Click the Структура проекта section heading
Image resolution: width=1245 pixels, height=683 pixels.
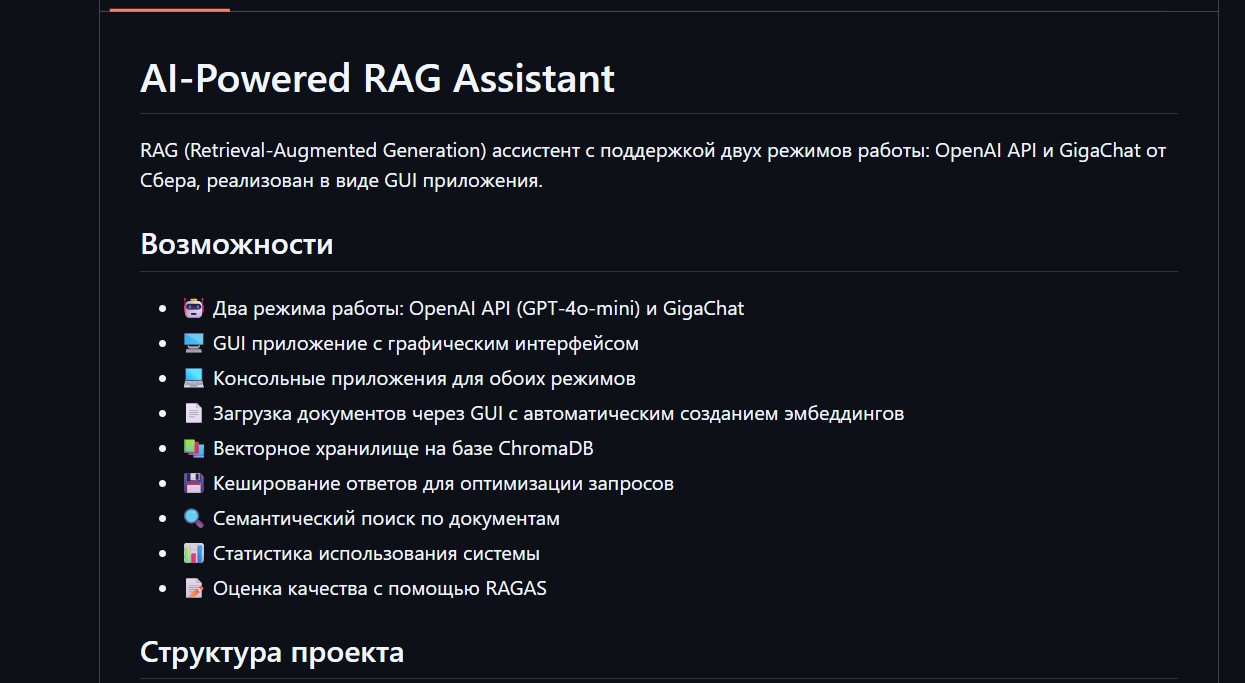272,652
